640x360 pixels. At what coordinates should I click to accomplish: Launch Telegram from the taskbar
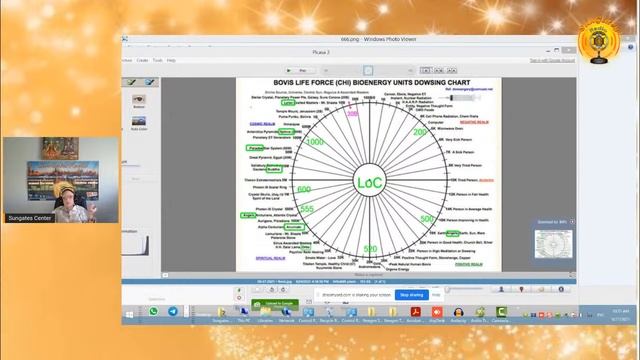click(x=173, y=311)
